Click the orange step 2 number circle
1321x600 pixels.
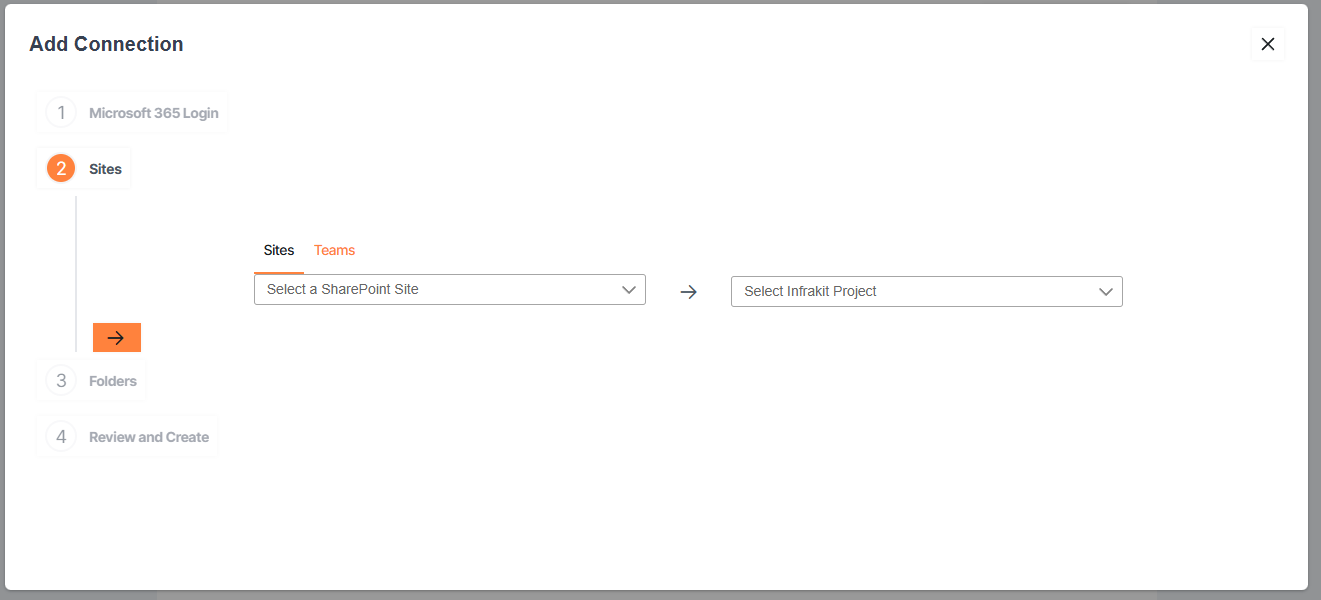pos(61,169)
